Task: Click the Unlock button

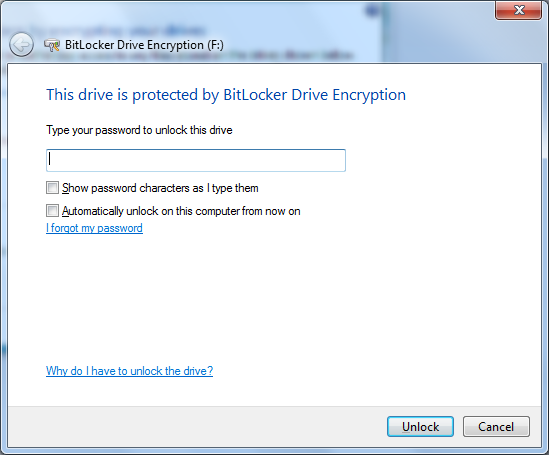Action: pyautogui.click(x=420, y=427)
